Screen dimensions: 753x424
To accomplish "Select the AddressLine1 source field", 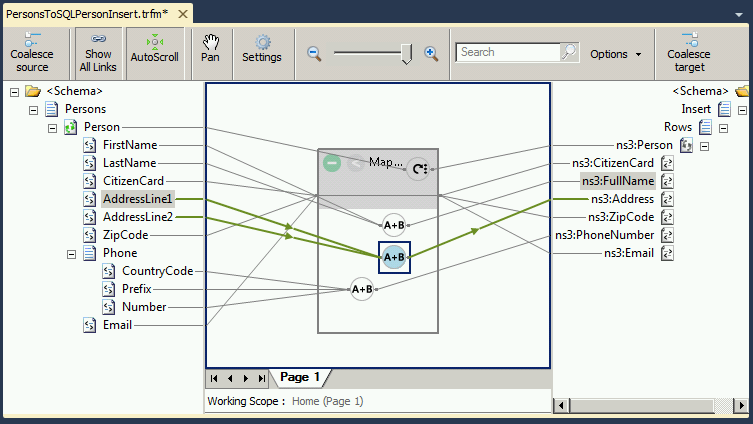I will tap(138, 199).
